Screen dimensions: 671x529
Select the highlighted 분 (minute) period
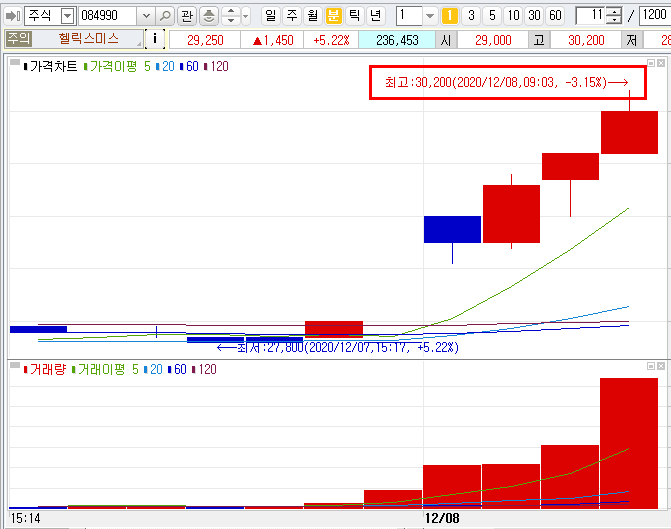333,16
